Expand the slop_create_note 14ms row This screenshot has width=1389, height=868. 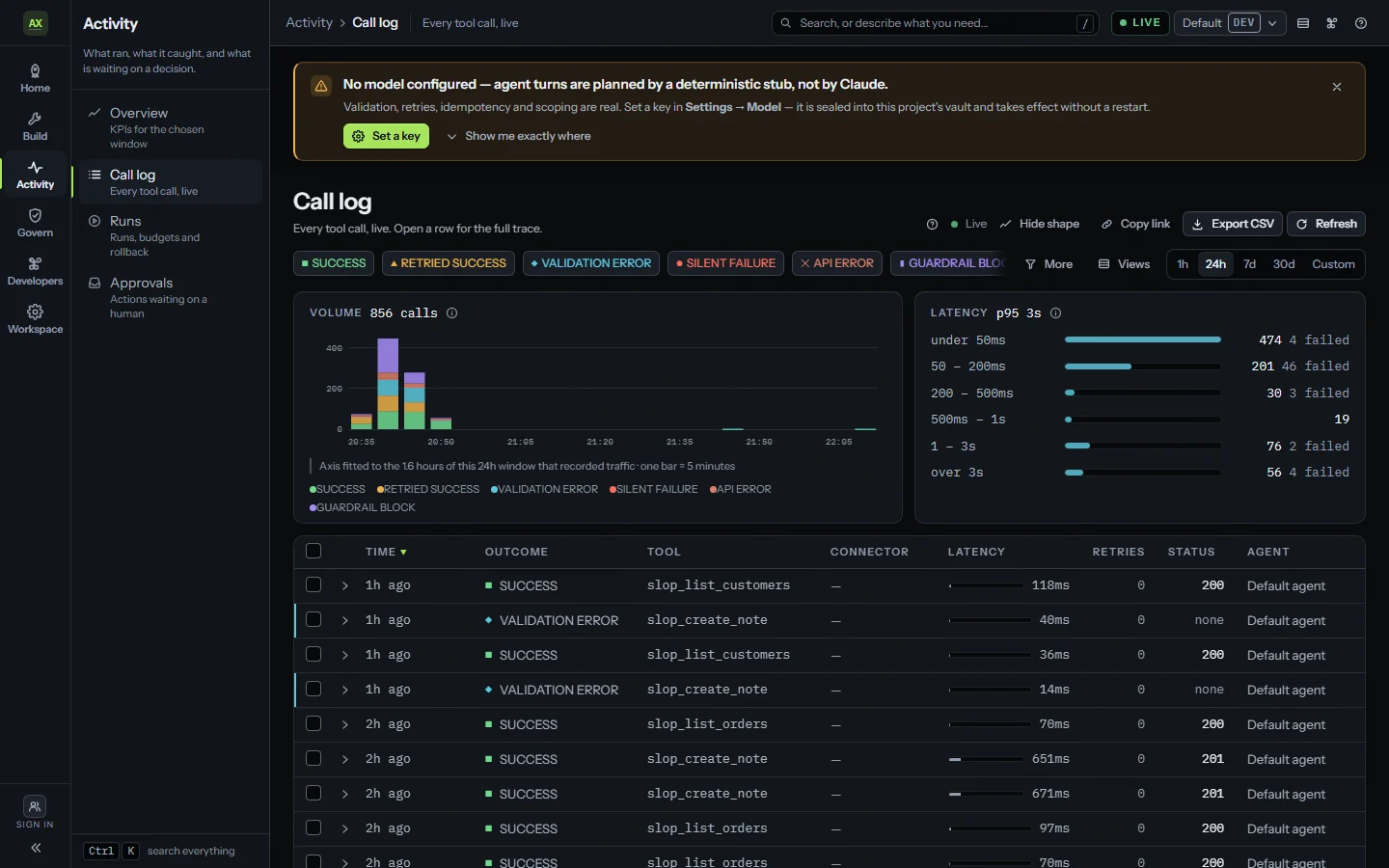pyautogui.click(x=344, y=691)
